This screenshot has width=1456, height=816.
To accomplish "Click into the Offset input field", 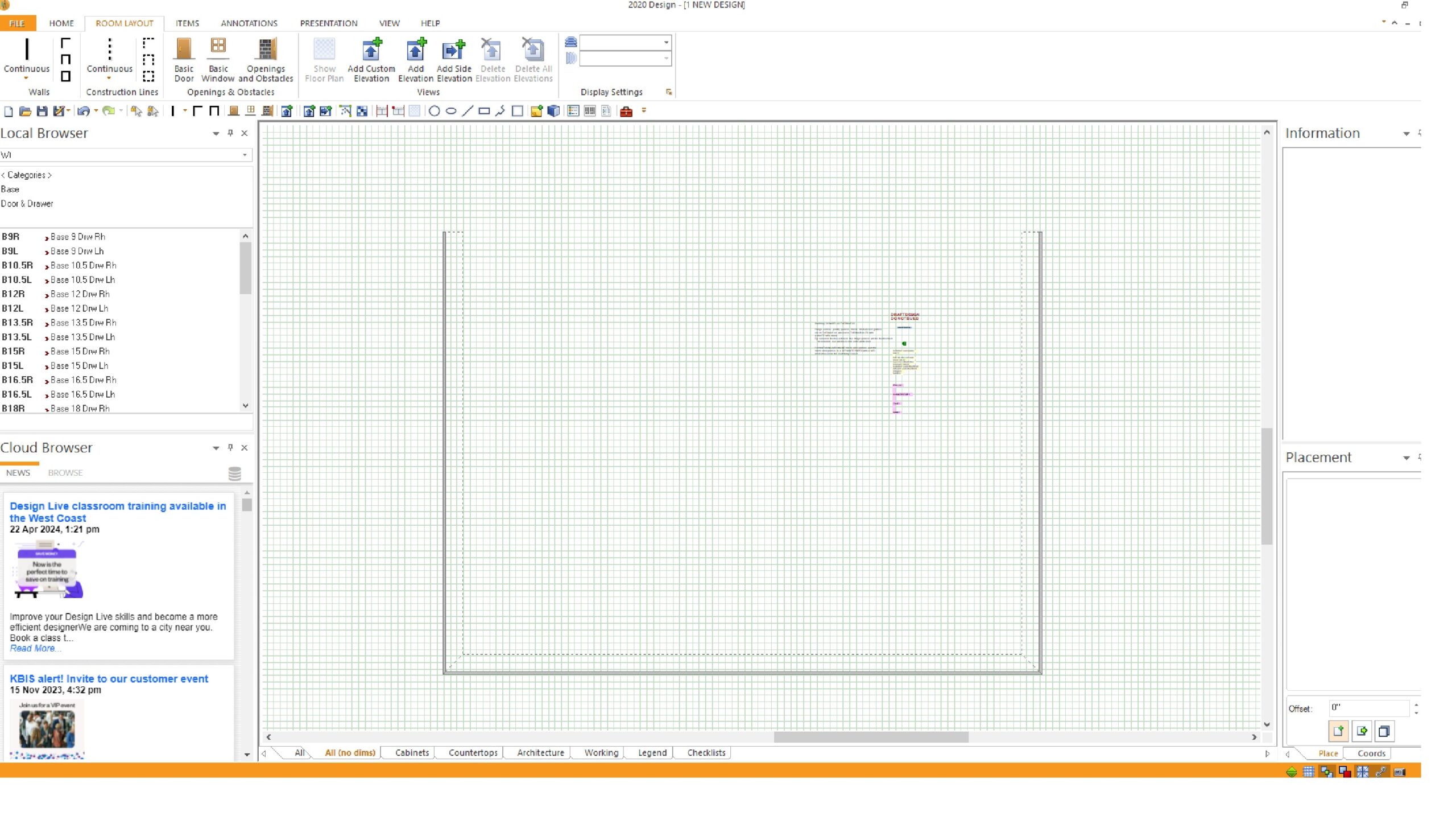I will click(x=1368, y=707).
